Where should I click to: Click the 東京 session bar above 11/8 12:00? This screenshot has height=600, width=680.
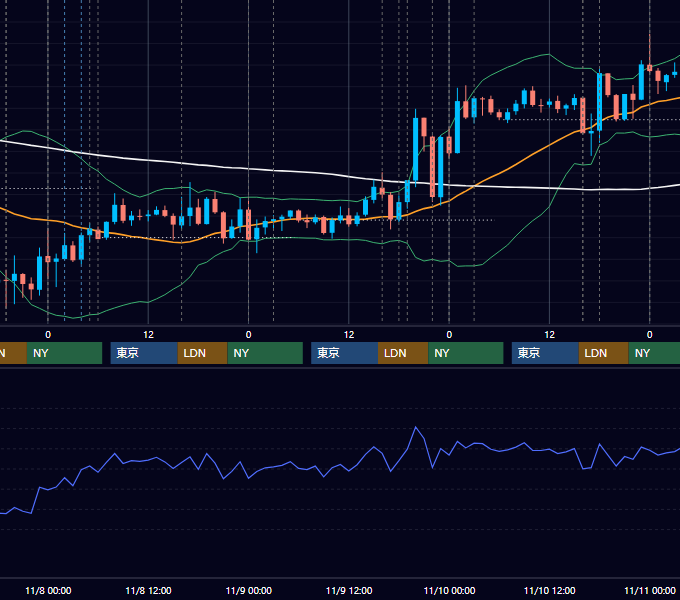point(144,353)
